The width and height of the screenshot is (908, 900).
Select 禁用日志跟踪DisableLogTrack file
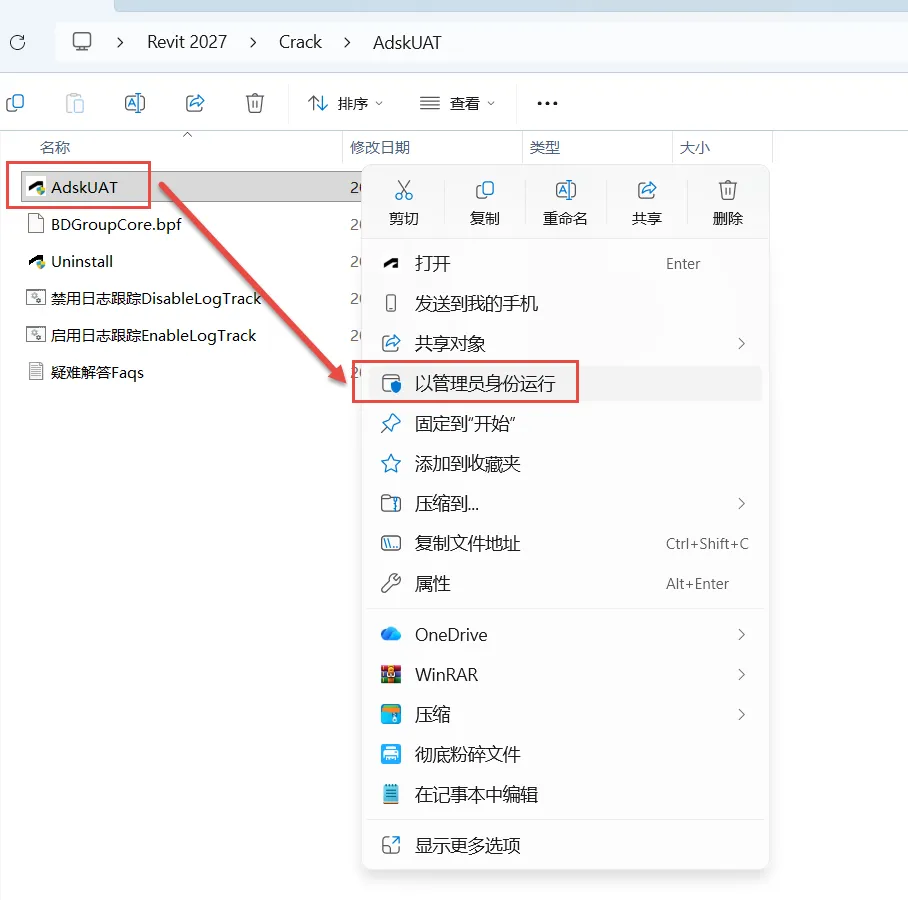click(x=156, y=298)
